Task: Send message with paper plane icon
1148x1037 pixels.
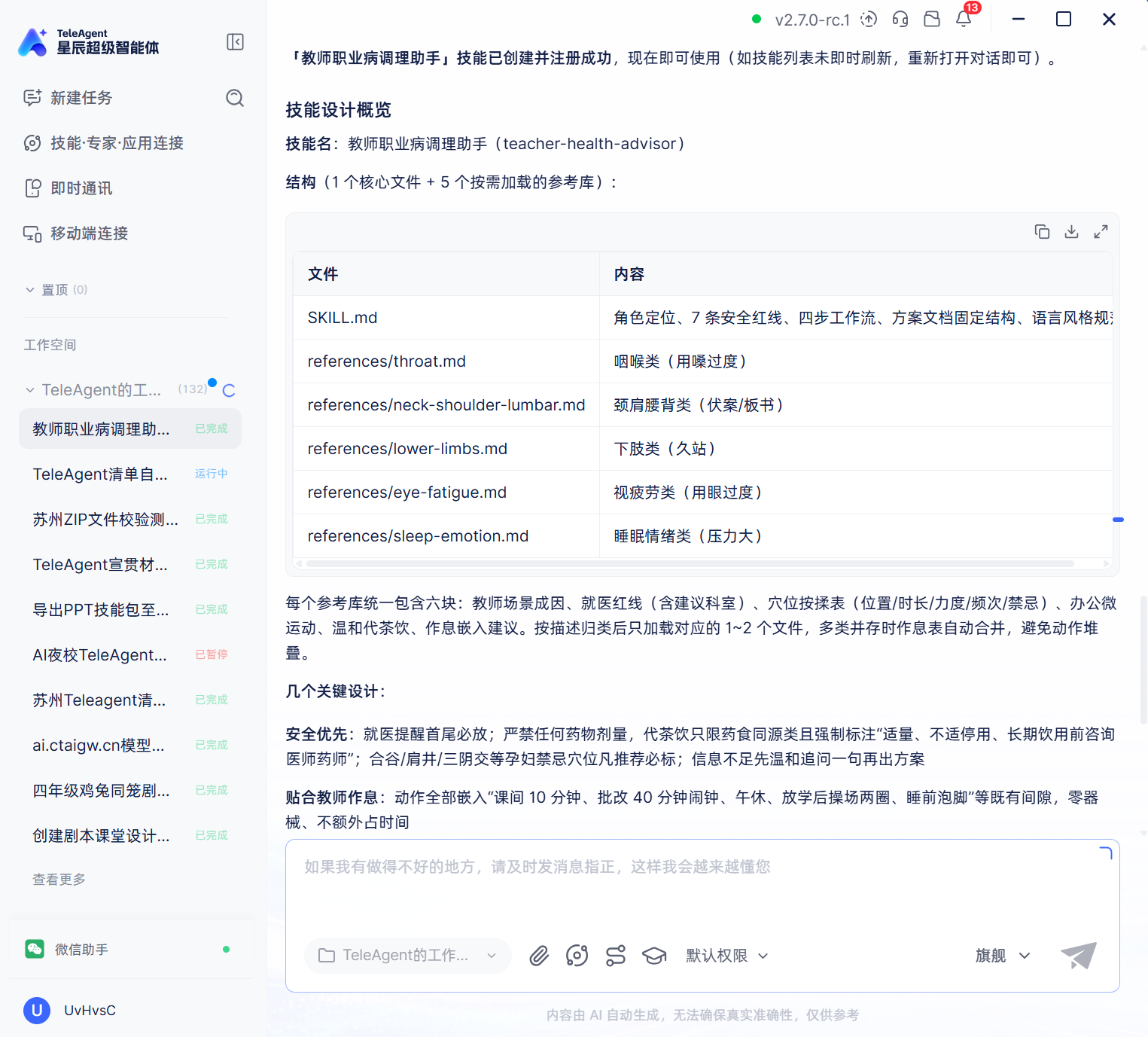Action: point(1079,956)
